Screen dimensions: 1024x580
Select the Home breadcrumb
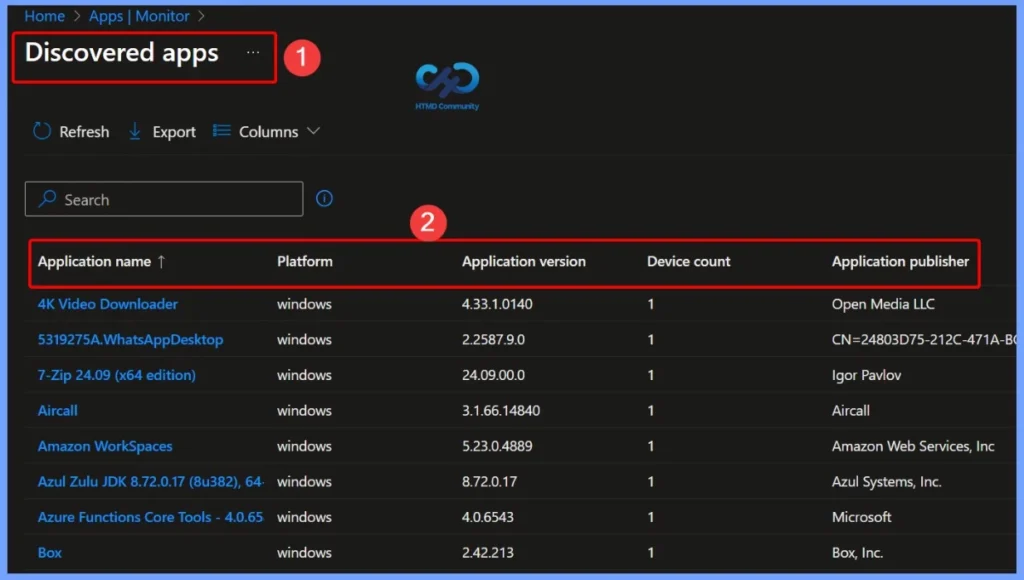(44, 16)
